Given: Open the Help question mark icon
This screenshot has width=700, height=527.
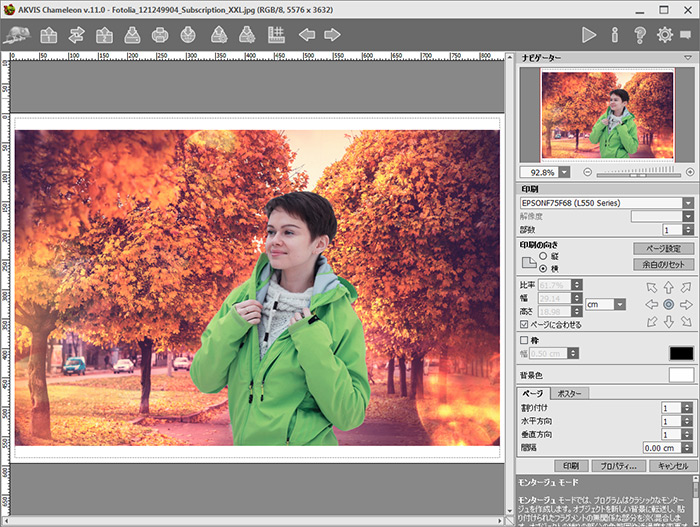Looking at the screenshot, I should [x=640, y=35].
